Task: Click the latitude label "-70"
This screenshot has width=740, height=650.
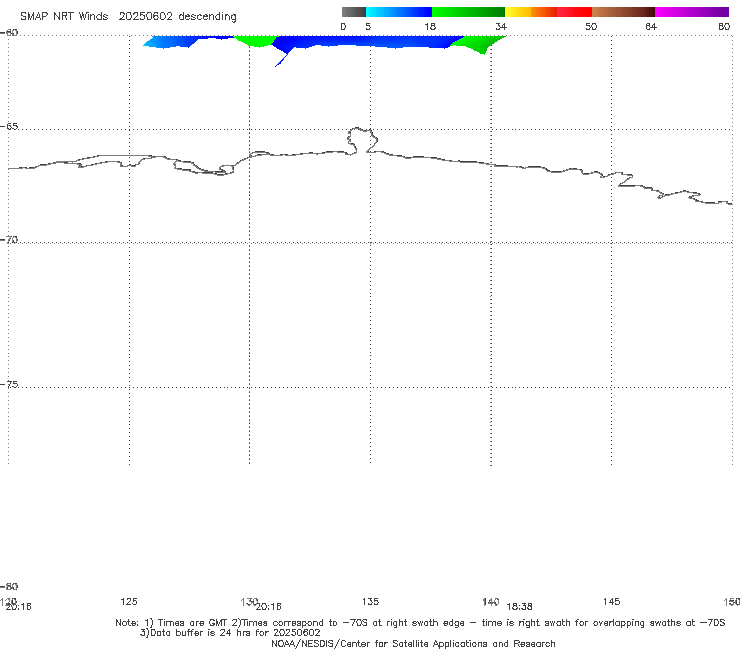Action: point(9,240)
